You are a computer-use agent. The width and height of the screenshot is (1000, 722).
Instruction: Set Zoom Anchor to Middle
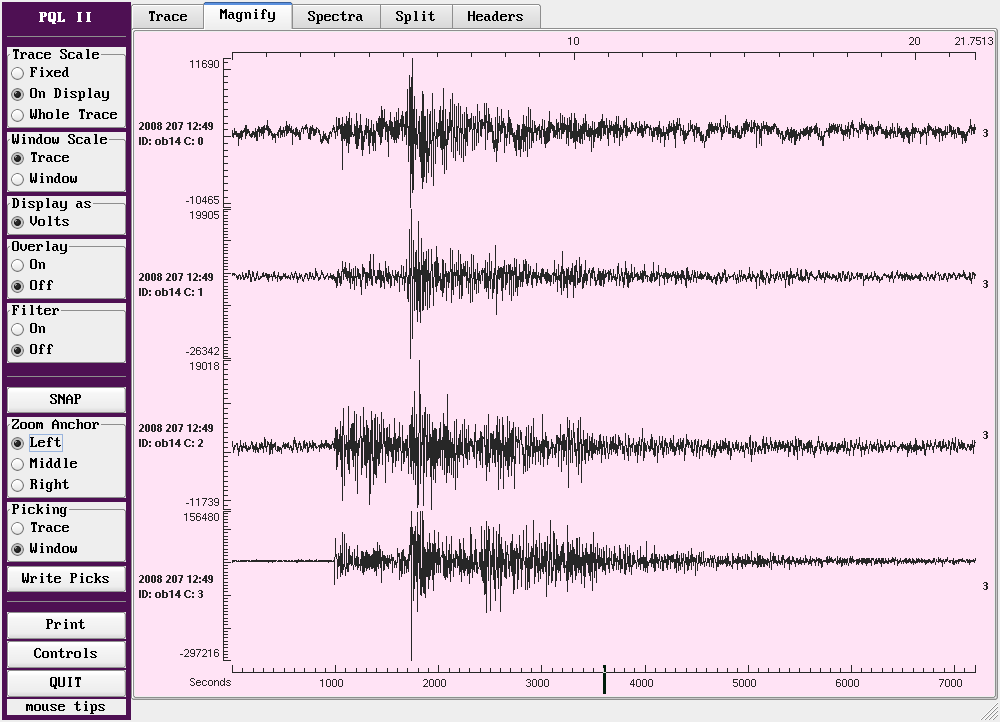(x=18, y=464)
